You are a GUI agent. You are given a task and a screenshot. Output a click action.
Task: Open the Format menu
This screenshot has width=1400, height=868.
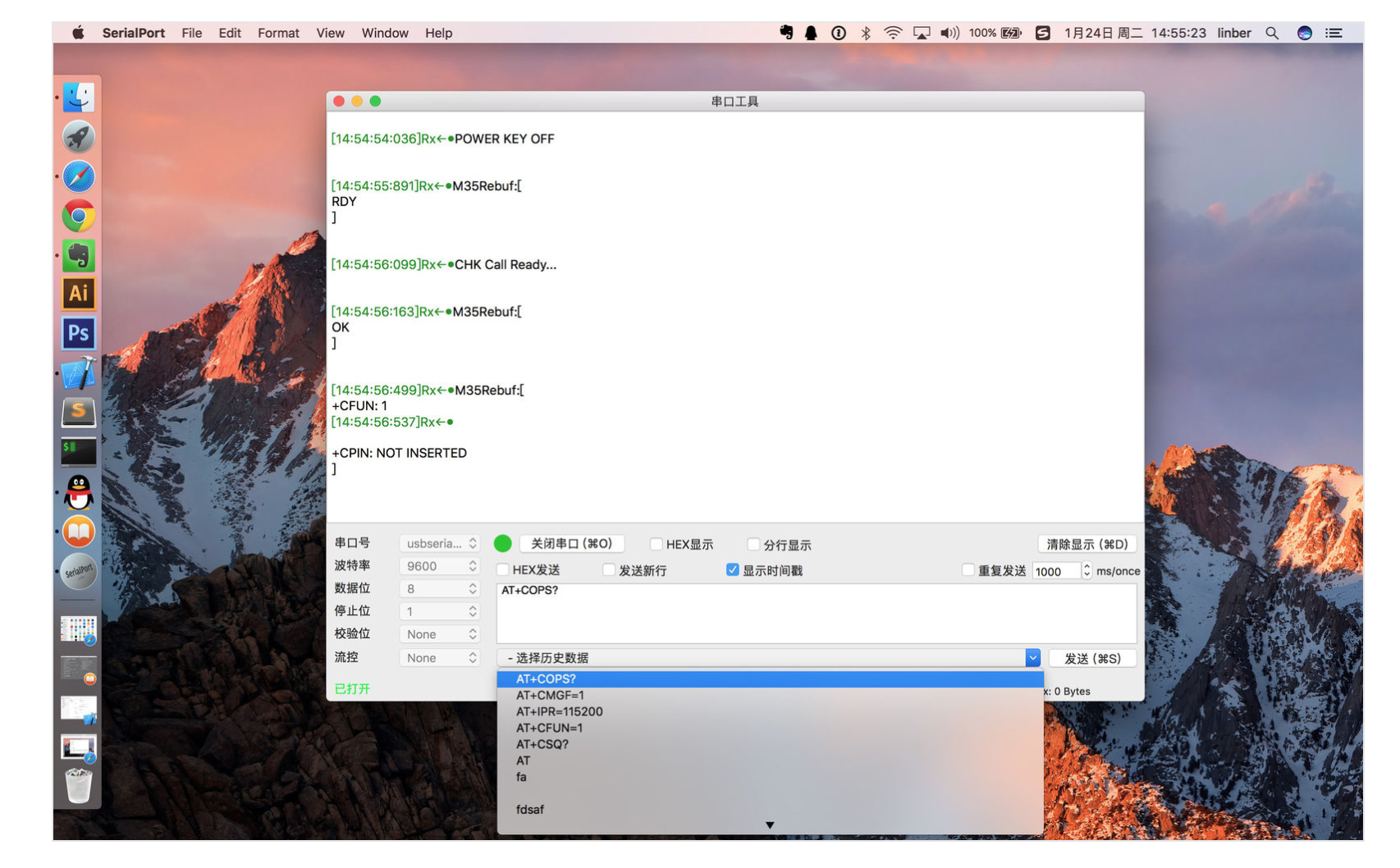(x=278, y=33)
